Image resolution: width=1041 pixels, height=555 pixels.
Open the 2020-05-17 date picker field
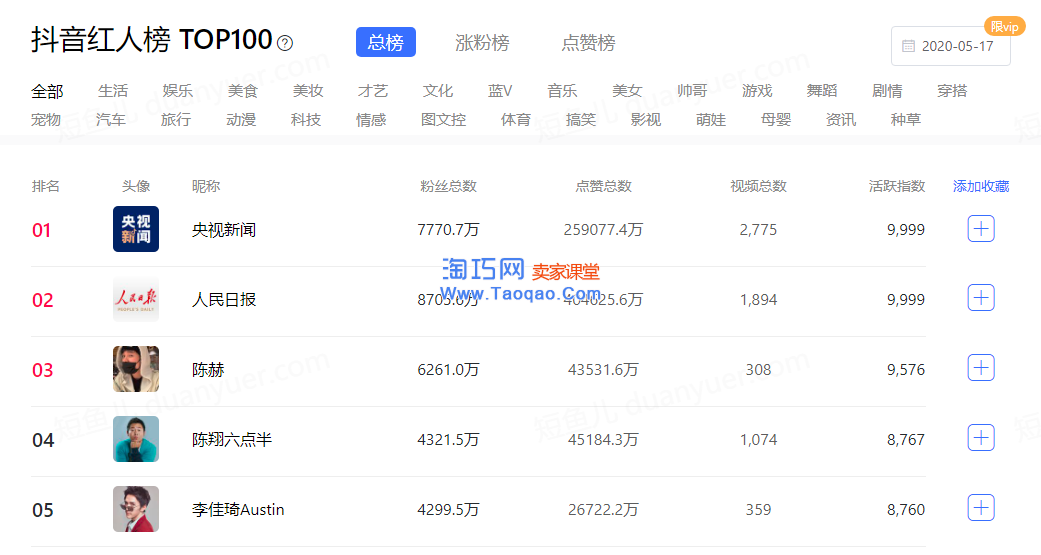click(951, 46)
